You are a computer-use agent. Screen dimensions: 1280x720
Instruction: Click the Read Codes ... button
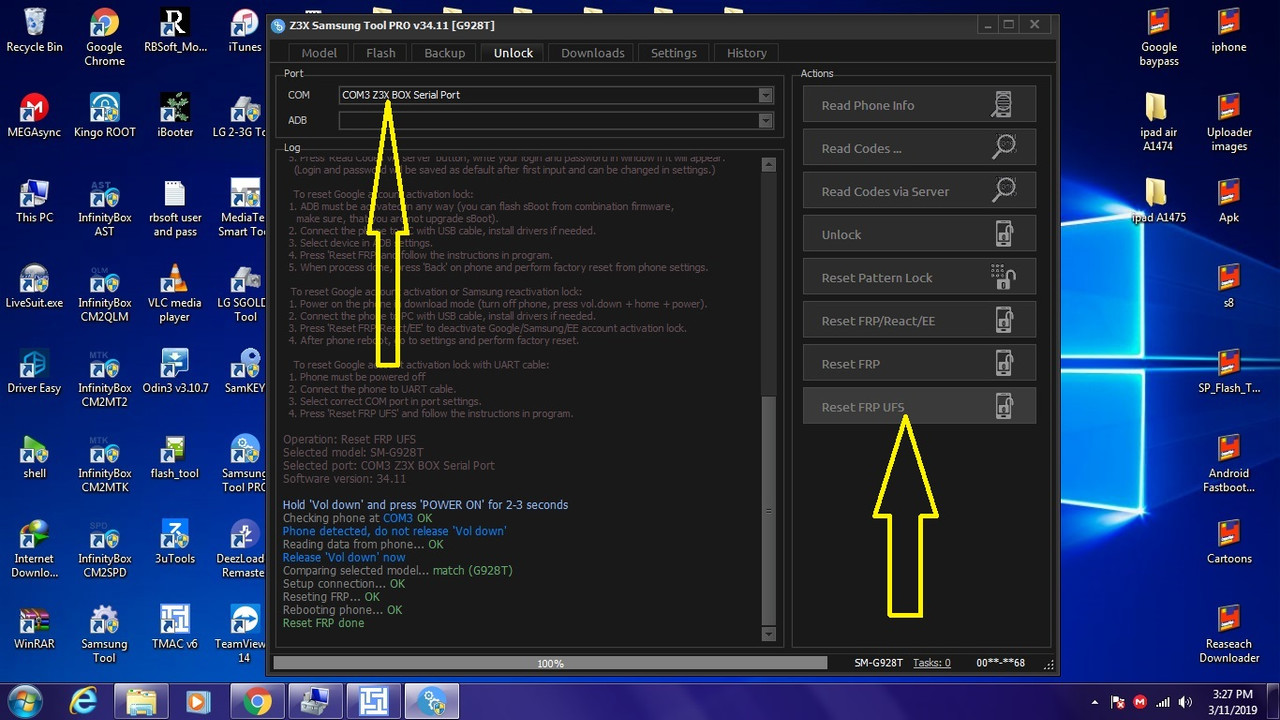(919, 148)
